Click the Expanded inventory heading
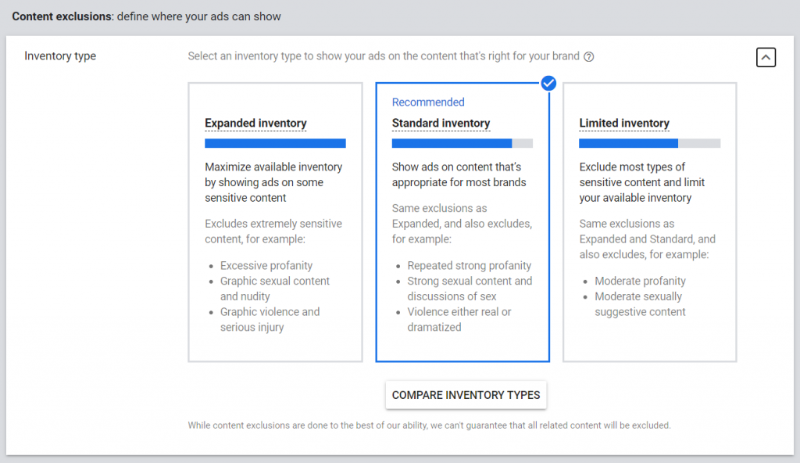Screen dimensions: 800x463 click(x=256, y=124)
